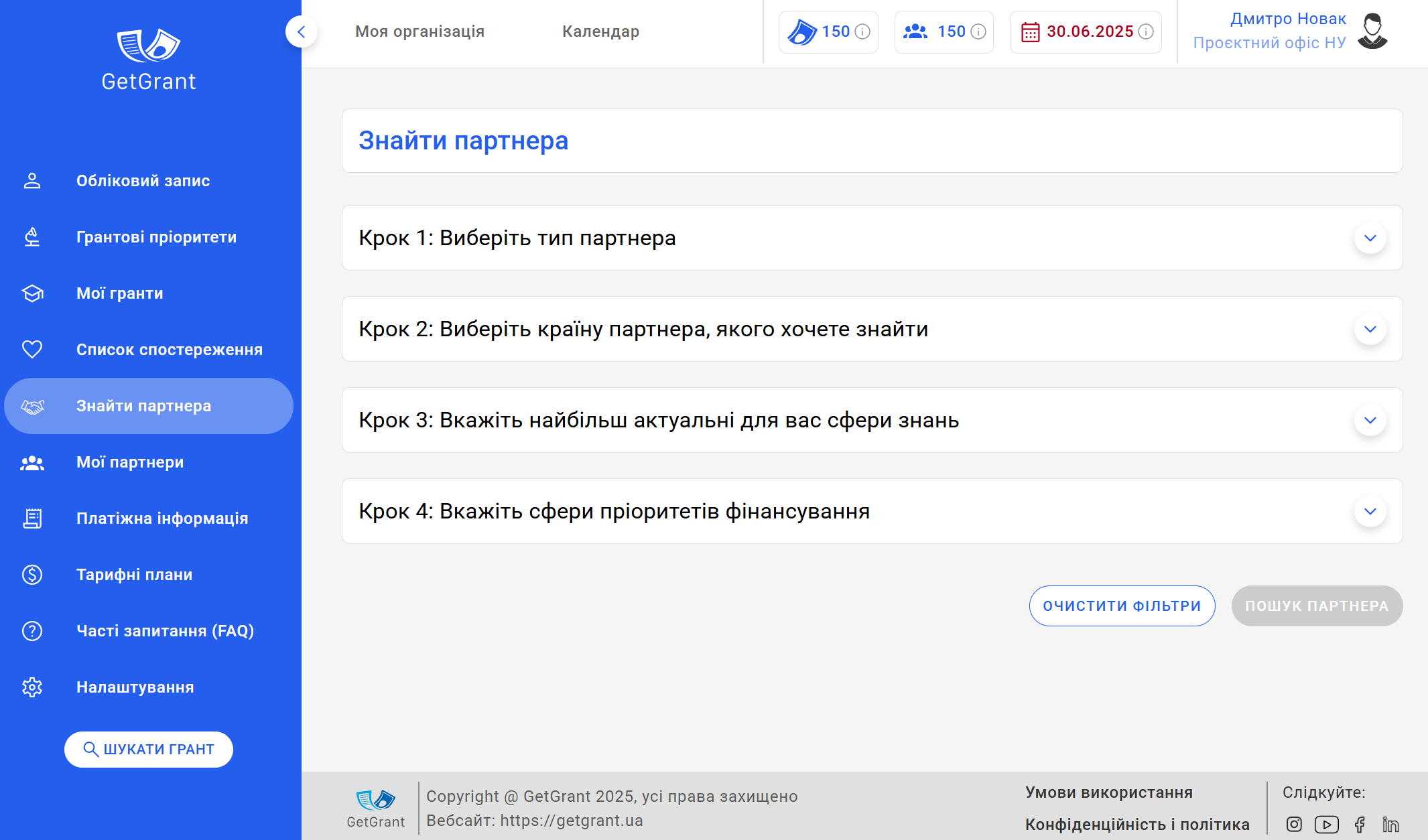Open the Моя організація tab
This screenshot has width=1428, height=840.
419,31
